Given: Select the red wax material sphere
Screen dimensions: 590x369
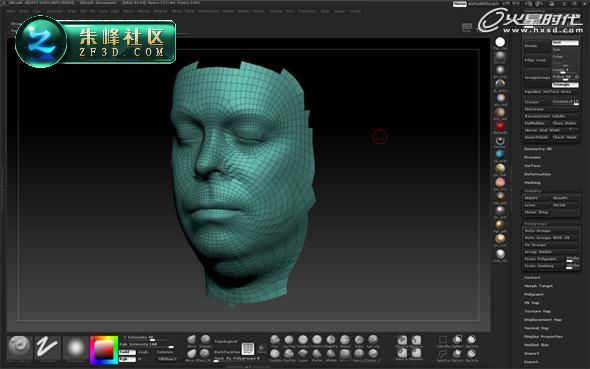Looking at the screenshot, I should (x=500, y=126).
